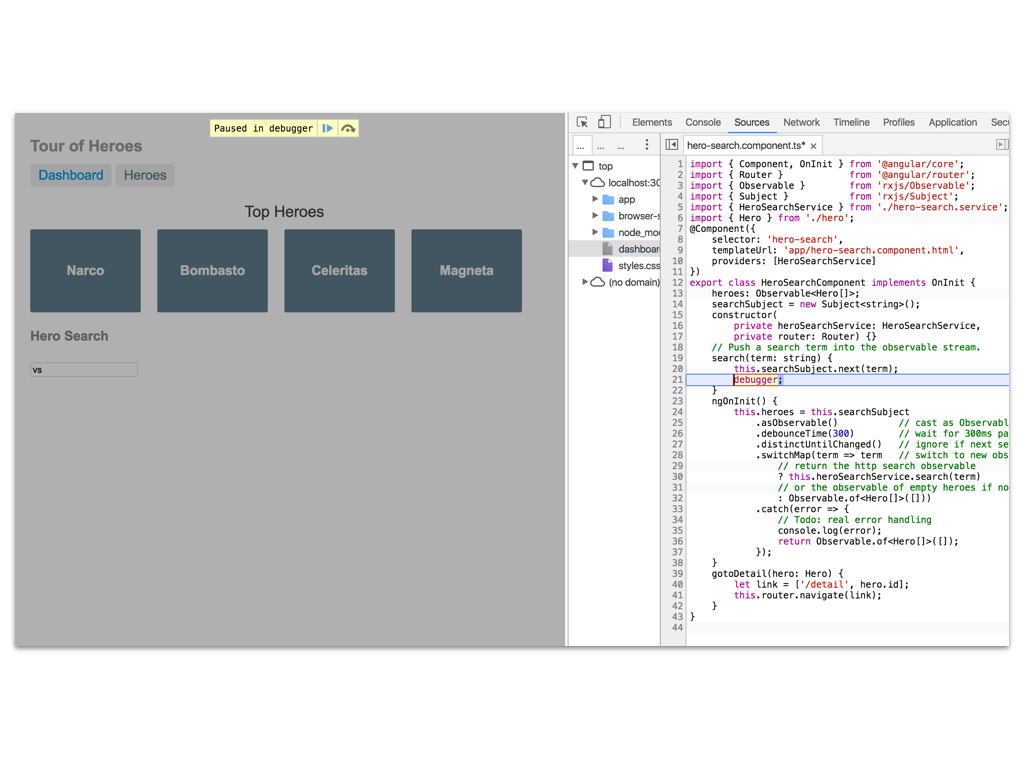This screenshot has height=768, width=1024.
Task: Click '.debounceTime(300)' in the code
Action: [x=805, y=434]
